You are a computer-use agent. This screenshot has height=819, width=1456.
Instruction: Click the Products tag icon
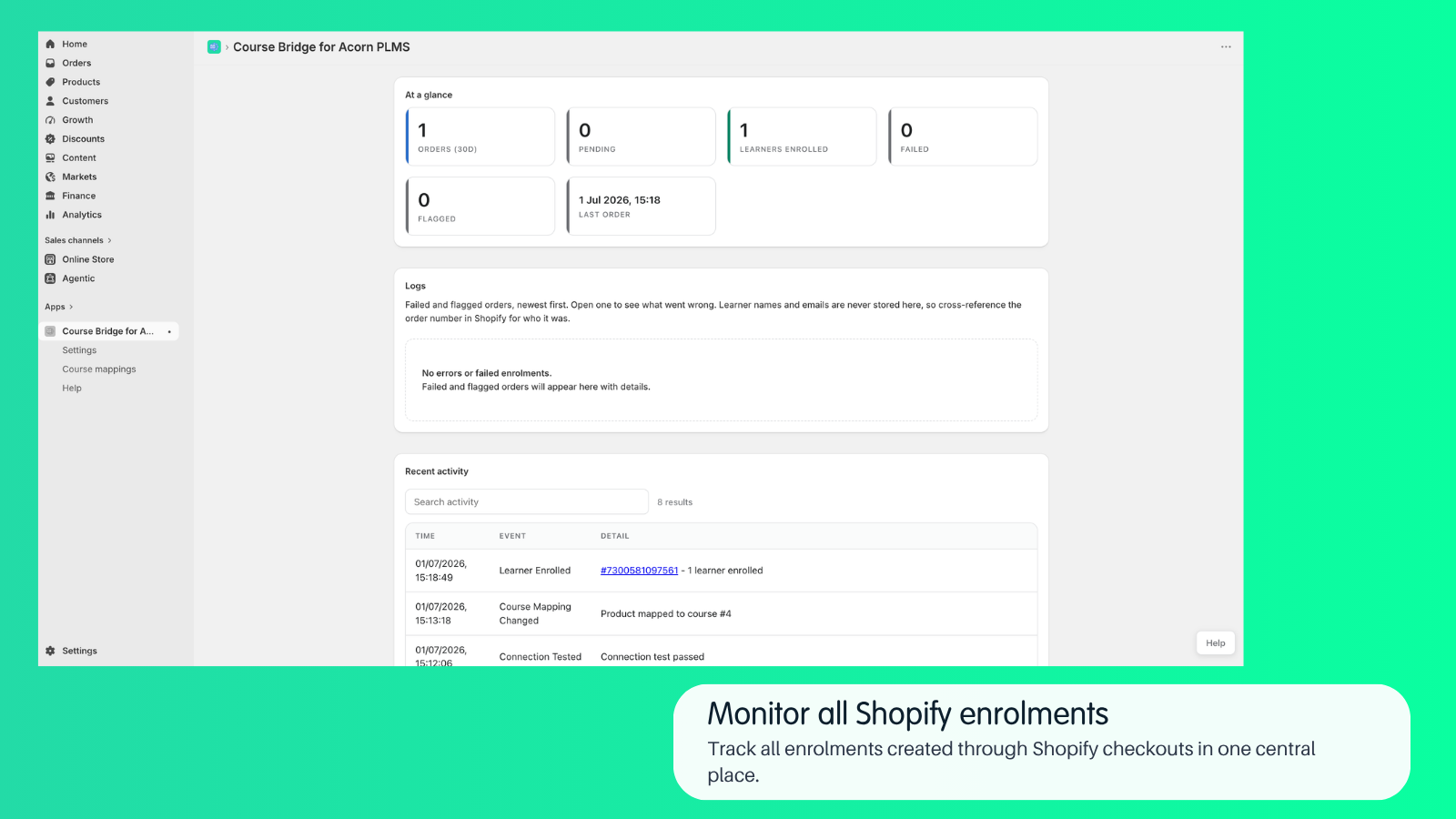(x=50, y=82)
